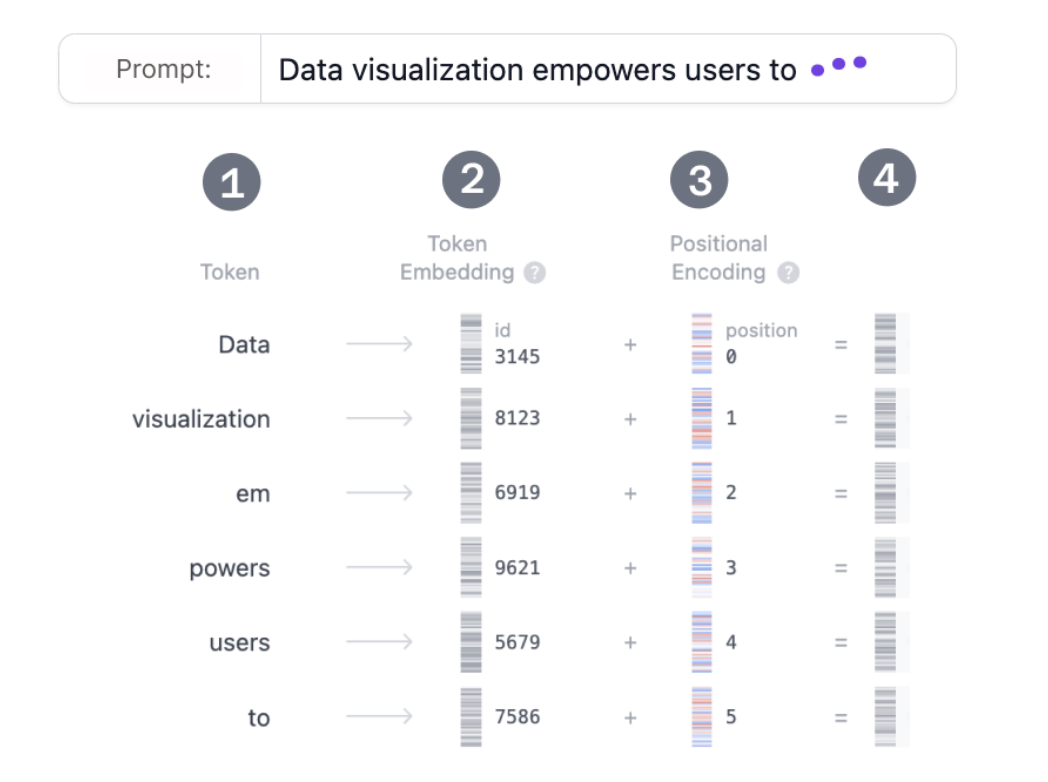Click the final summed vector for token "to"
The height and width of the screenshot is (782, 1048).
tap(885, 717)
